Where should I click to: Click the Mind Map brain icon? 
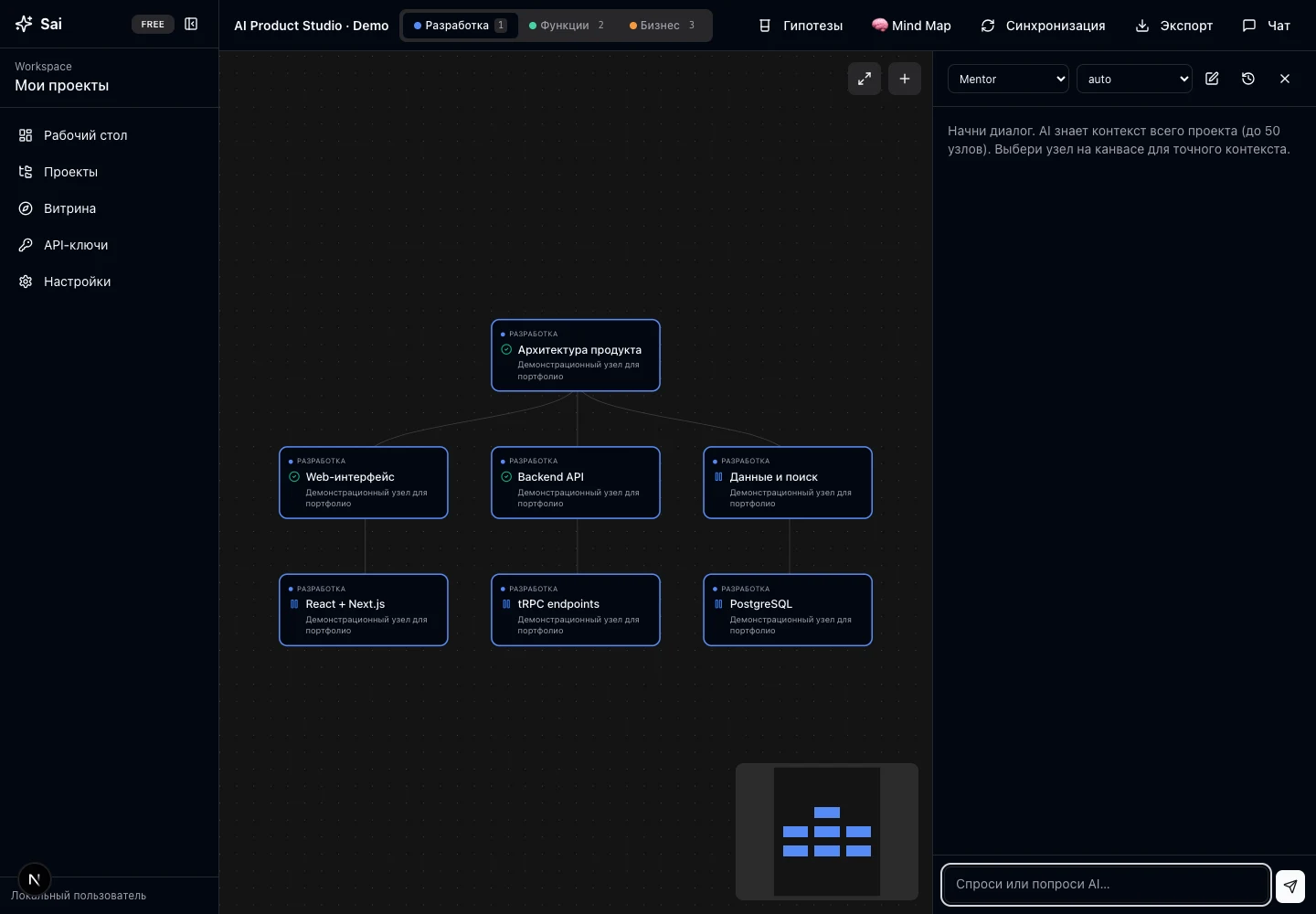pos(879,26)
